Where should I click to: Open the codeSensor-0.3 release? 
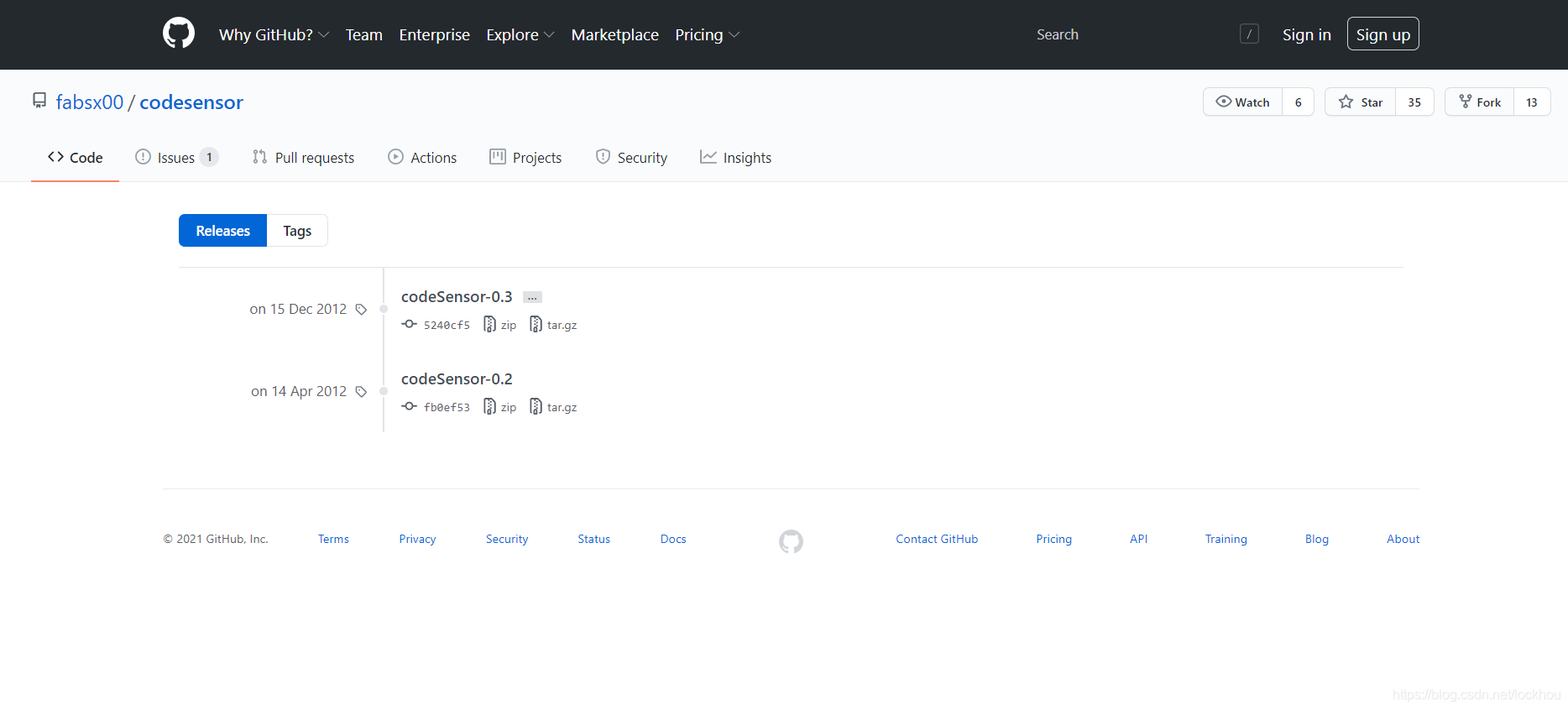click(x=457, y=296)
